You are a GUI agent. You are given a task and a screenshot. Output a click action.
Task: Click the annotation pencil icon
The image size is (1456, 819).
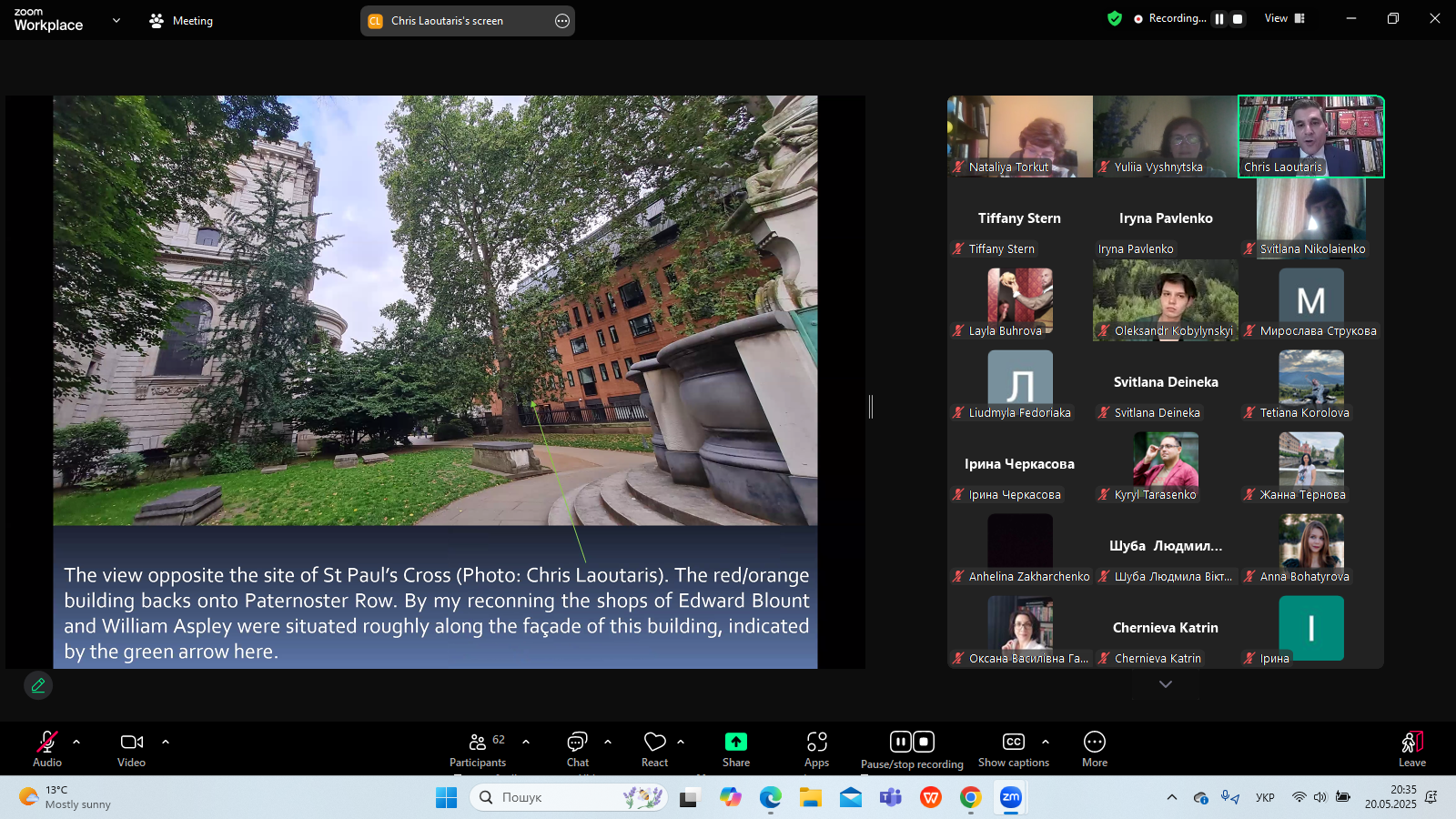38,685
